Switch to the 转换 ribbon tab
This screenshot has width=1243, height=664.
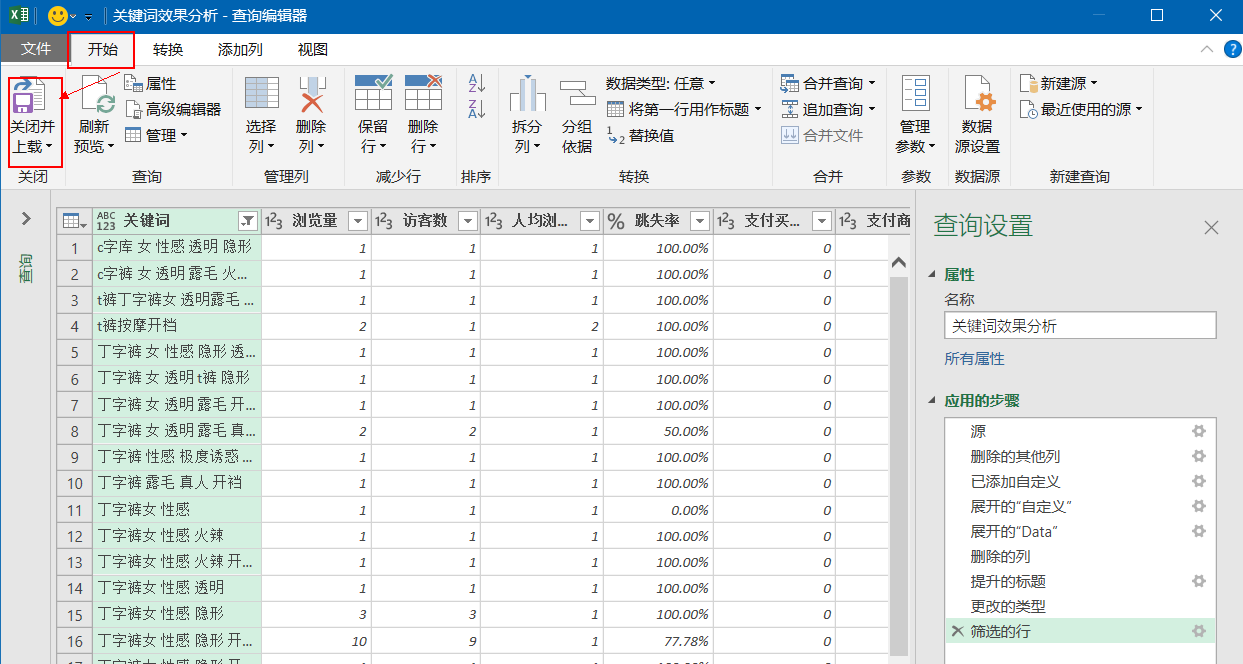(x=167, y=50)
